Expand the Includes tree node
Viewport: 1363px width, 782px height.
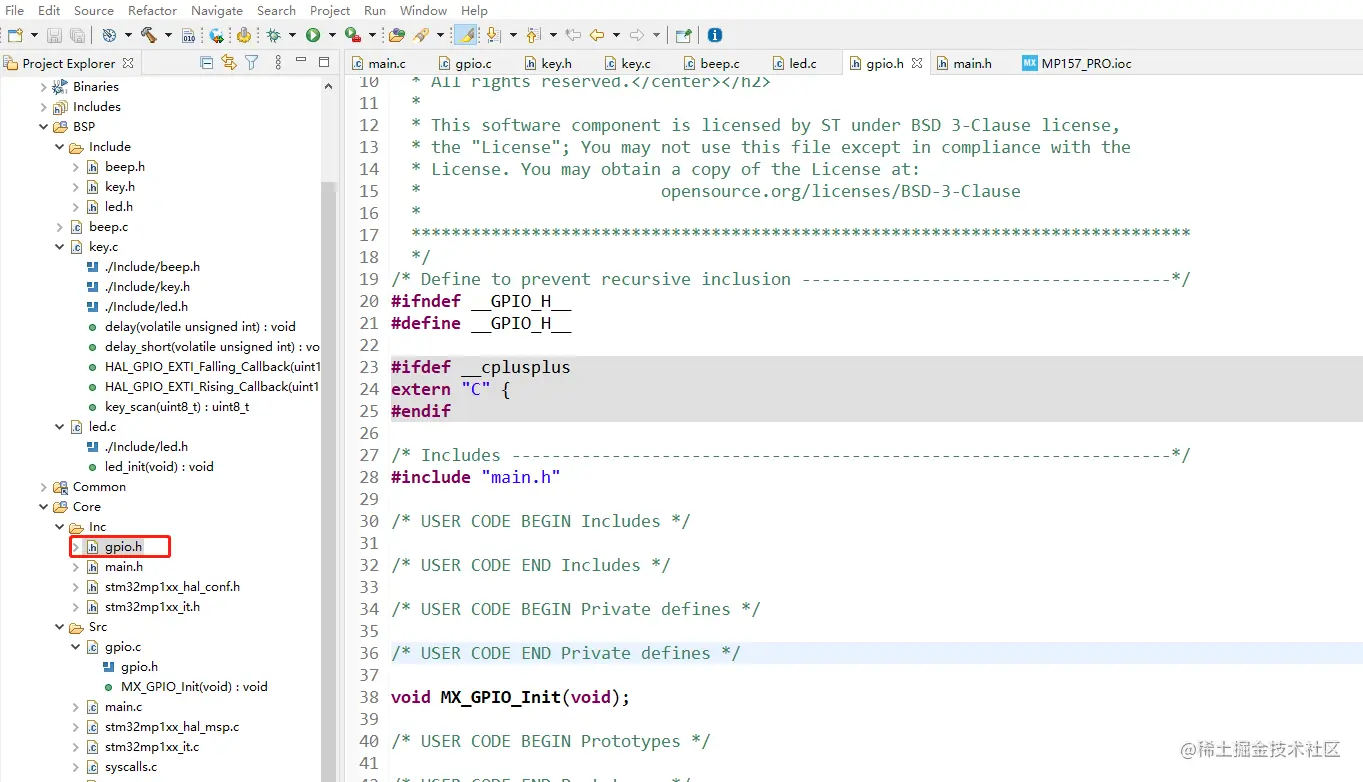coord(43,107)
